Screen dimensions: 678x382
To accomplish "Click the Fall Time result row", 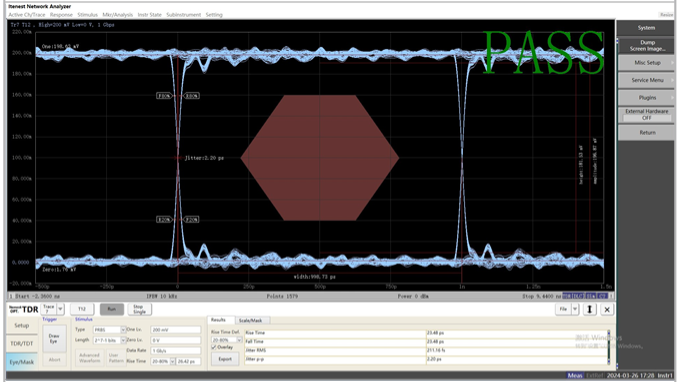I will [426, 342].
